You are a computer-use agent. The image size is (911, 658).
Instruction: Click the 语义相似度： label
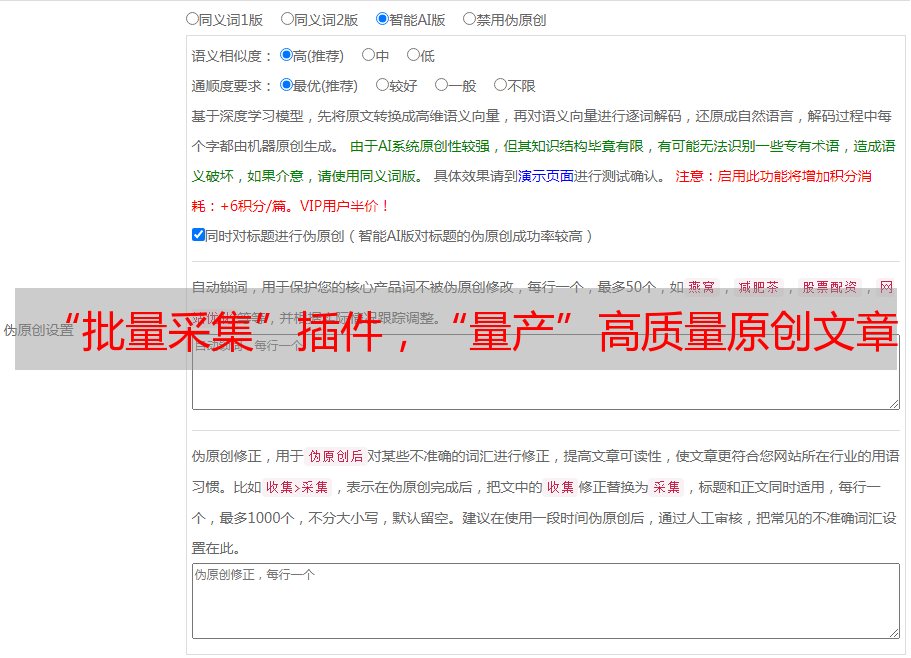[x=232, y=56]
